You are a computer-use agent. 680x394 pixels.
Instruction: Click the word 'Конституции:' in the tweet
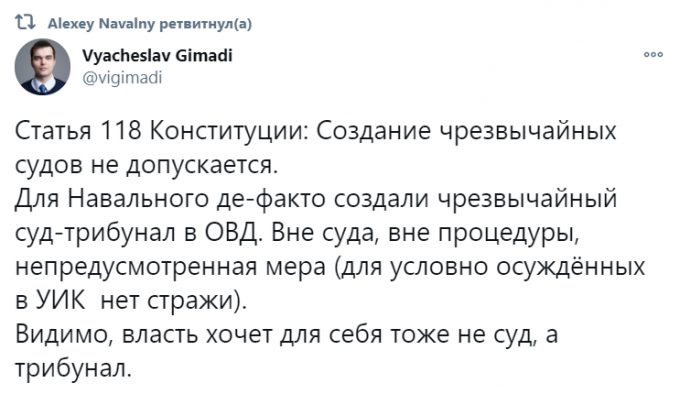pos(230,130)
